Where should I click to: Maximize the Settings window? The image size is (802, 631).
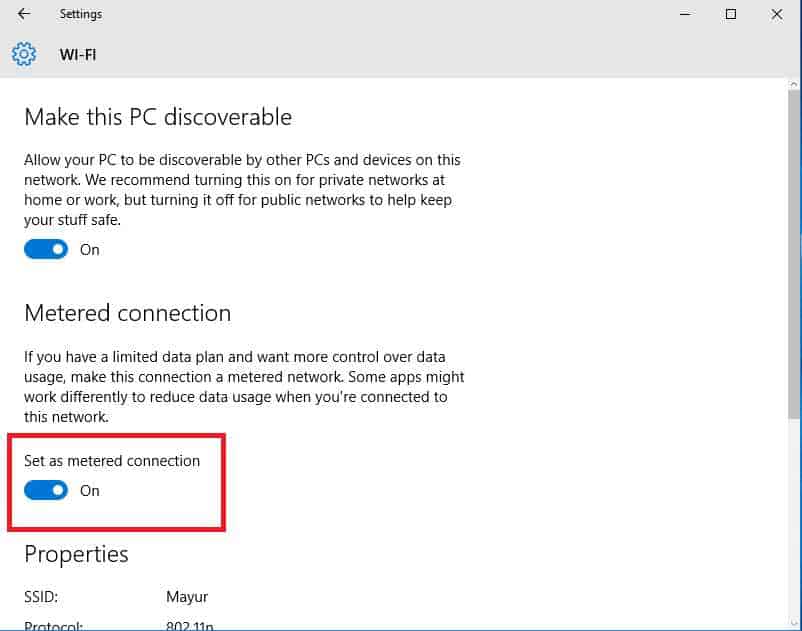731,14
